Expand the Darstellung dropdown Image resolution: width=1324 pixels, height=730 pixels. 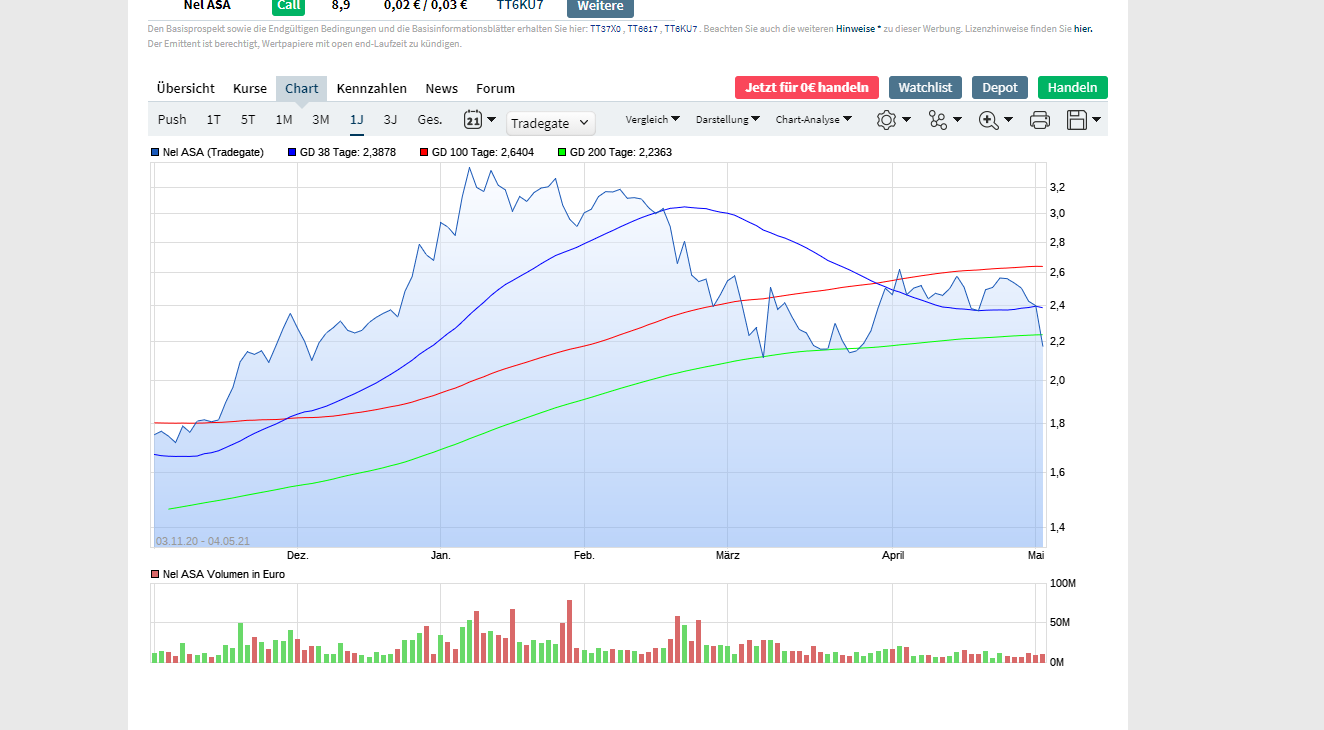click(x=727, y=119)
